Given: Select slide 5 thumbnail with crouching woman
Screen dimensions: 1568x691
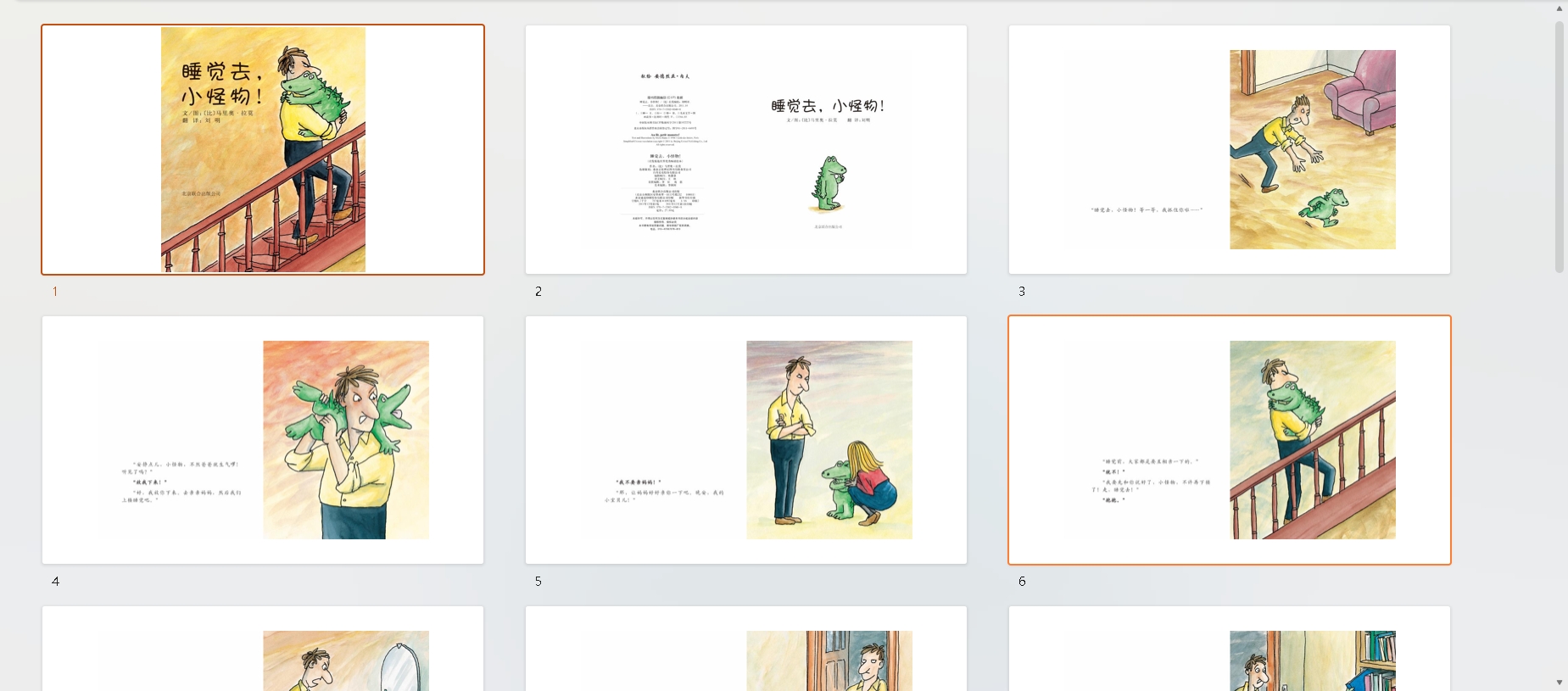Looking at the screenshot, I should pyautogui.click(x=746, y=440).
